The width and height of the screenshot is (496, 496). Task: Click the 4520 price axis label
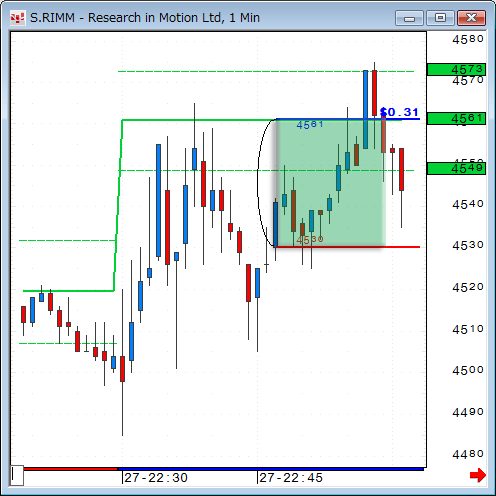468,287
